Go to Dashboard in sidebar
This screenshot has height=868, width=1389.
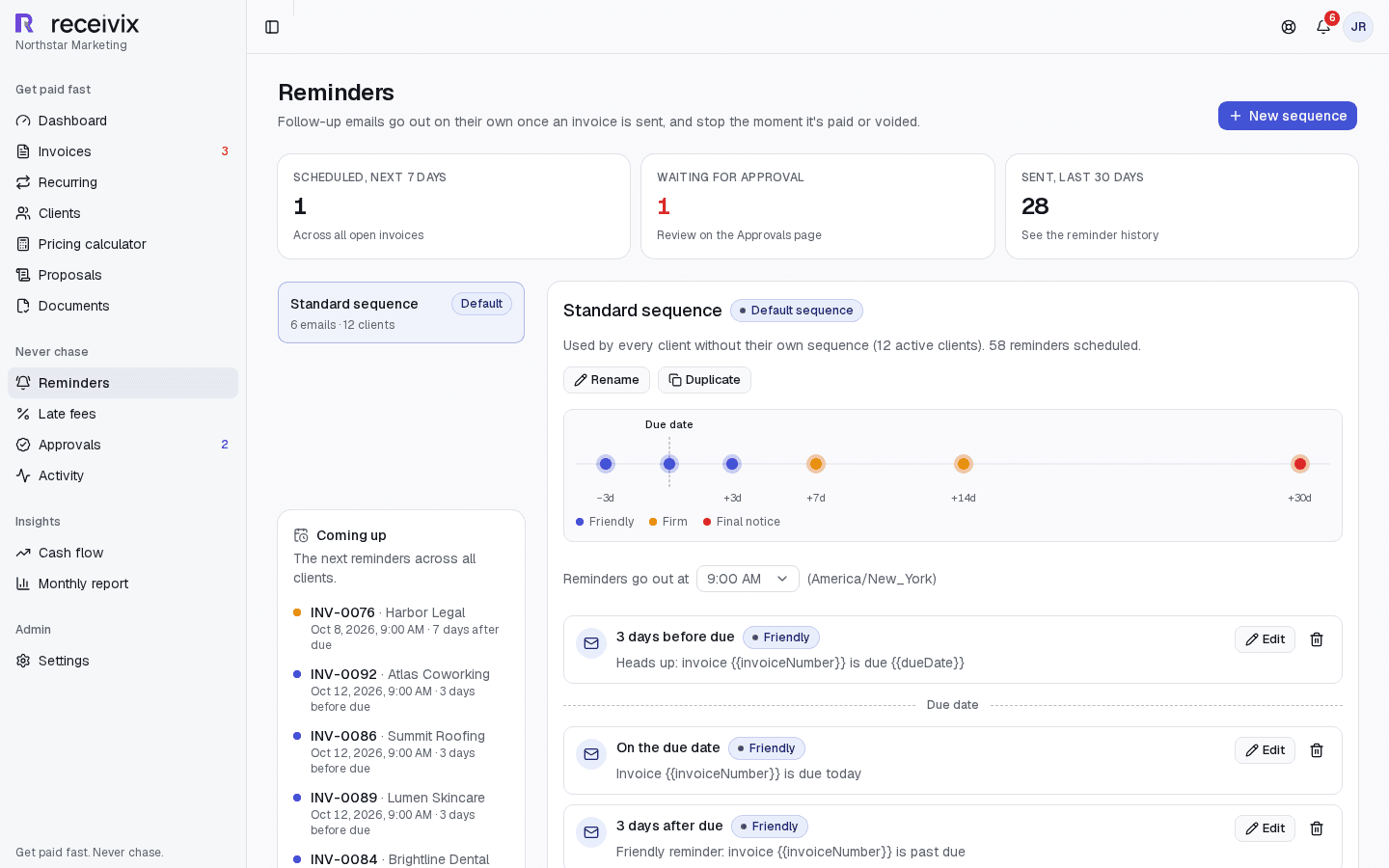pos(123,121)
